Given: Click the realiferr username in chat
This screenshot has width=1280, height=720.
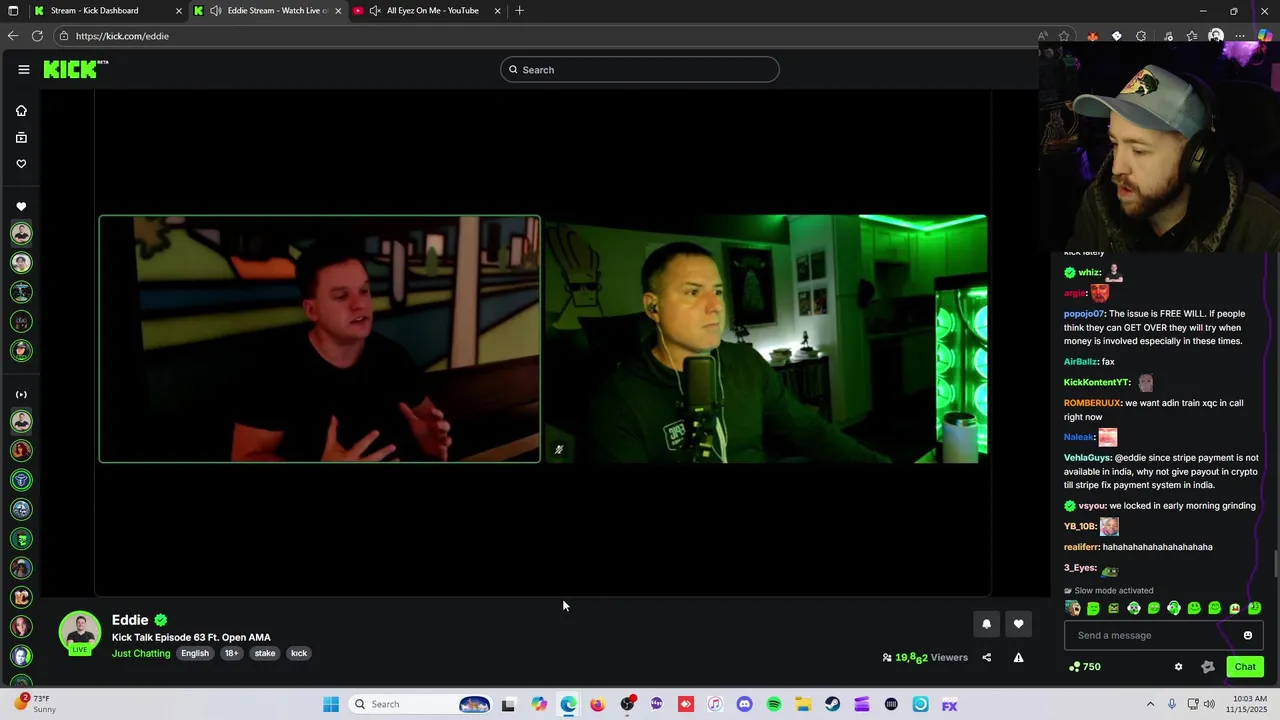Looking at the screenshot, I should pyautogui.click(x=1081, y=547).
